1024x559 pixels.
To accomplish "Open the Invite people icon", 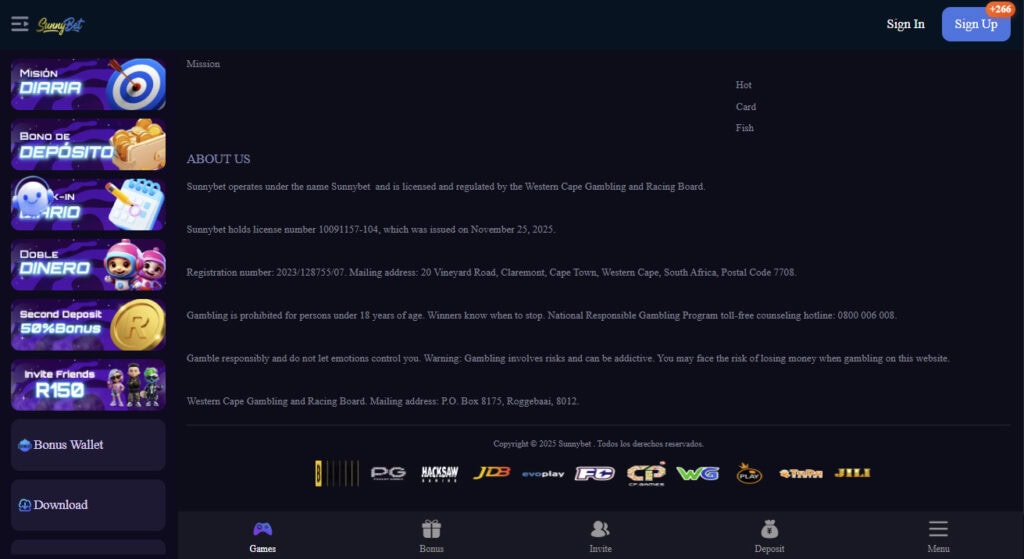I will [x=600, y=528].
